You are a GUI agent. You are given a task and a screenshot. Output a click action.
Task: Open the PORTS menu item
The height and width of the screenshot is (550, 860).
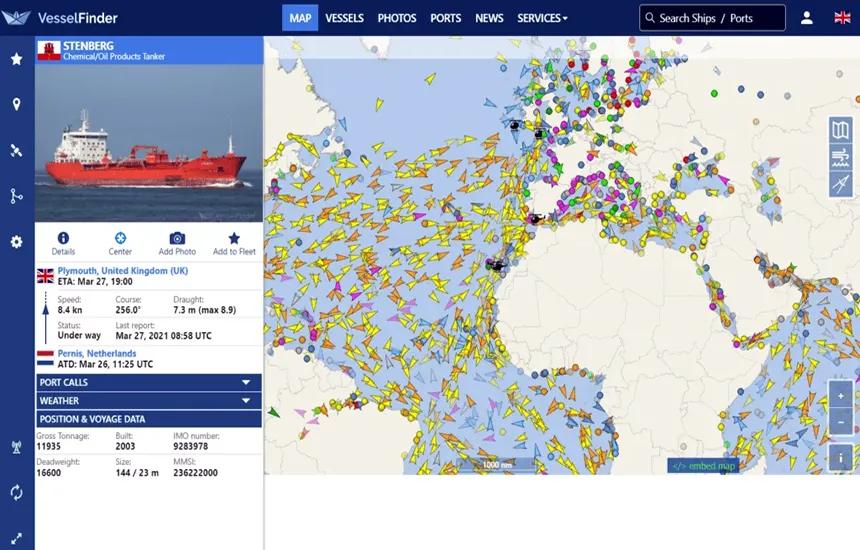click(x=445, y=18)
